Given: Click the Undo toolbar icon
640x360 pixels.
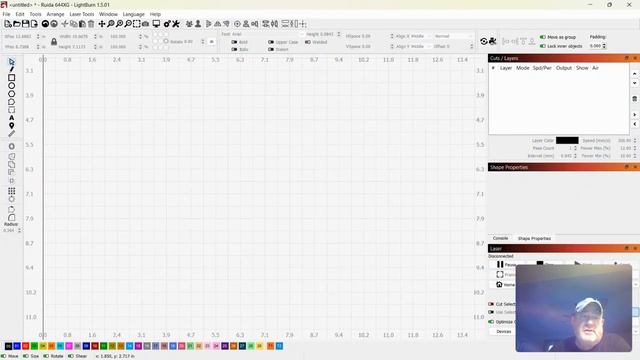Looking at the screenshot, I should (45, 24).
